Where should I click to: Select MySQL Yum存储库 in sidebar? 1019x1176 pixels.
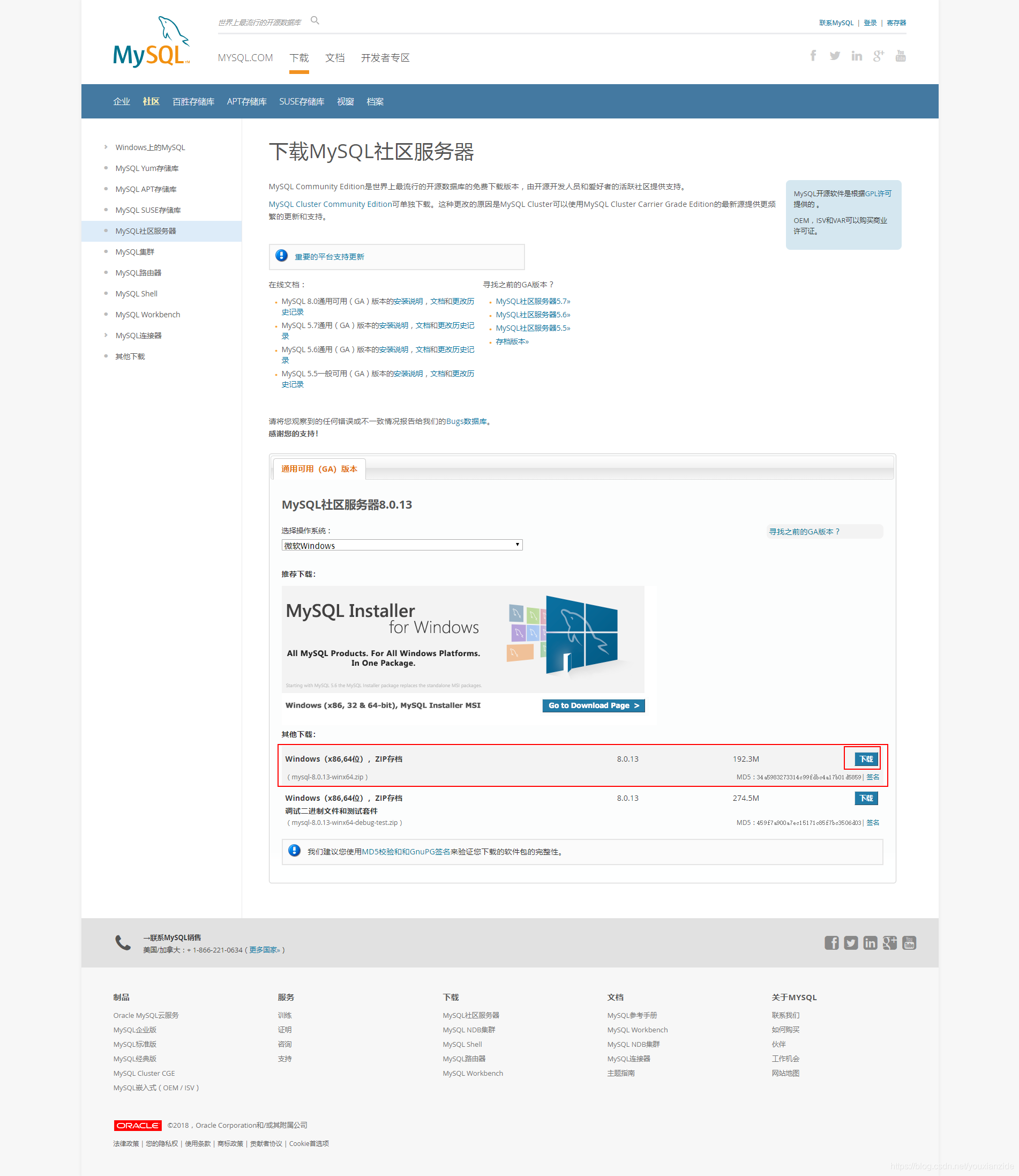pos(147,168)
